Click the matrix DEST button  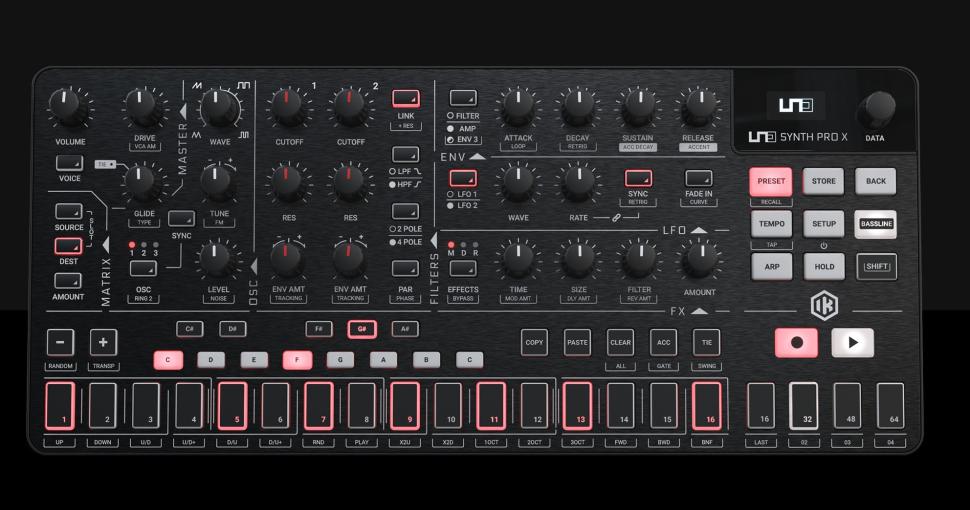click(69, 246)
